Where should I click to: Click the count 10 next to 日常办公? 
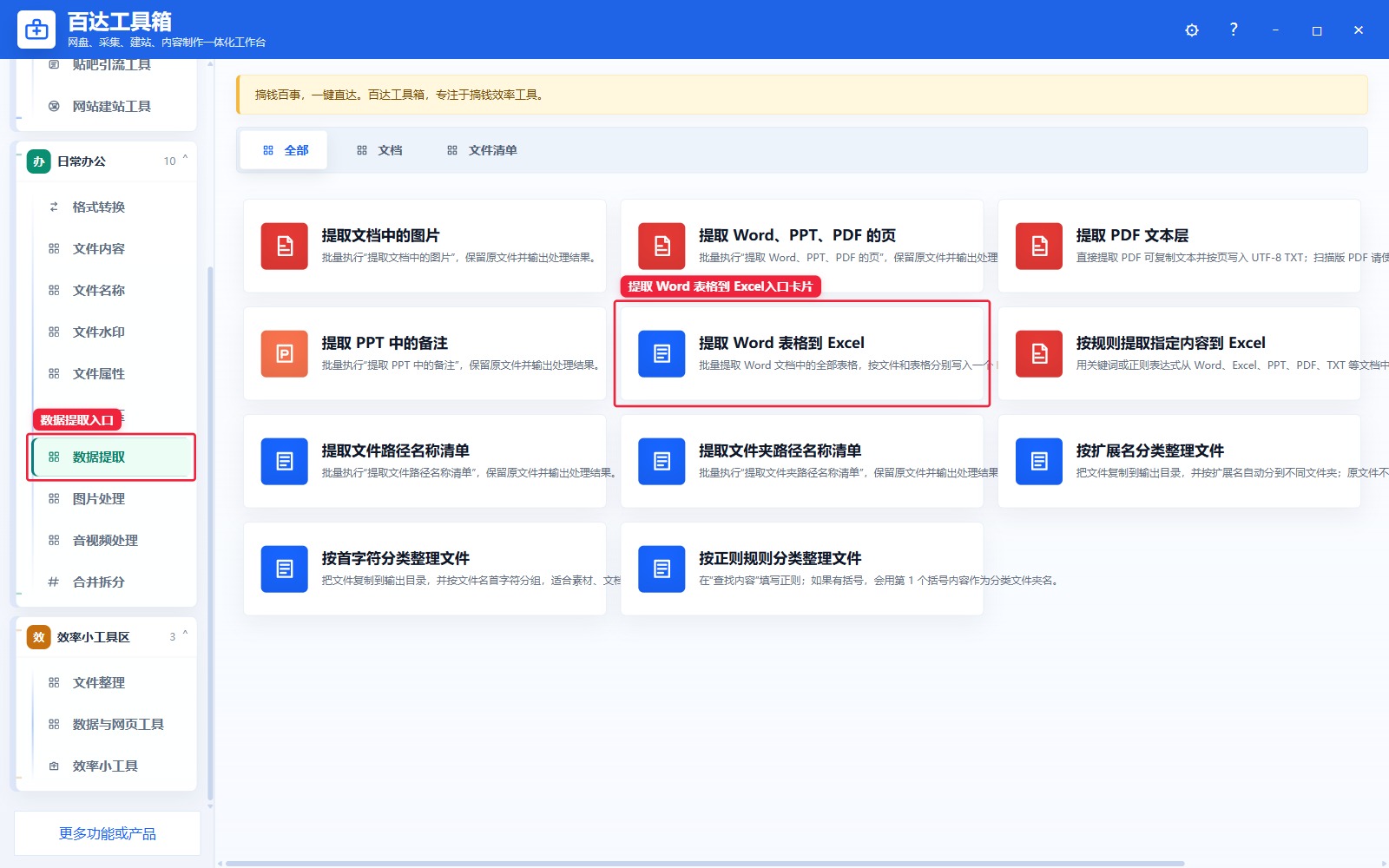(x=169, y=161)
